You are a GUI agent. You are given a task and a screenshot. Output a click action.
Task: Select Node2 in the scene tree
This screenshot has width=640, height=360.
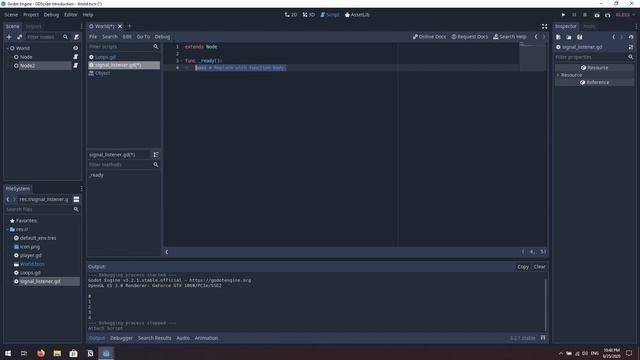click(27, 66)
